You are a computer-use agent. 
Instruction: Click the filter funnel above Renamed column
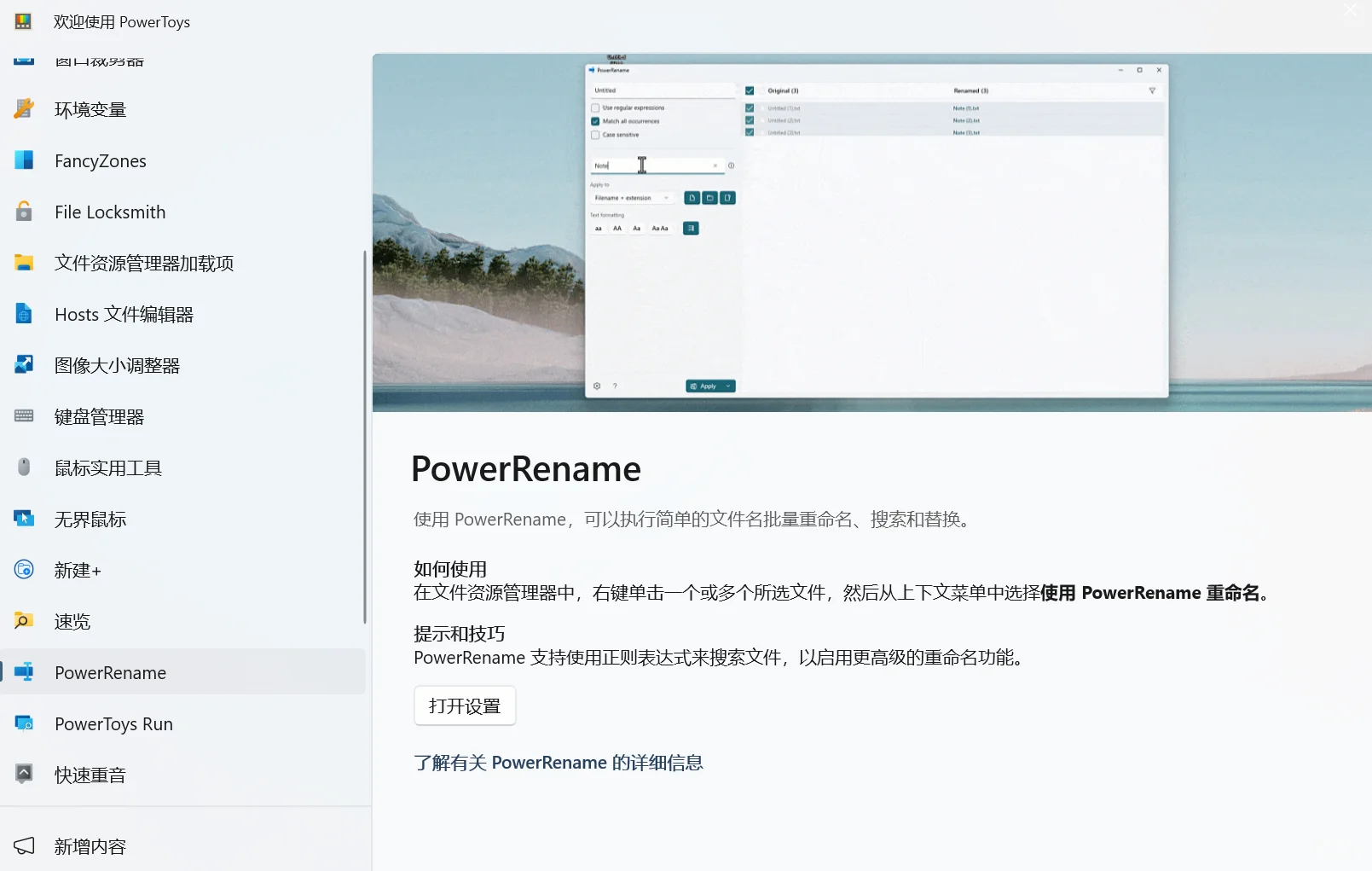click(1151, 90)
